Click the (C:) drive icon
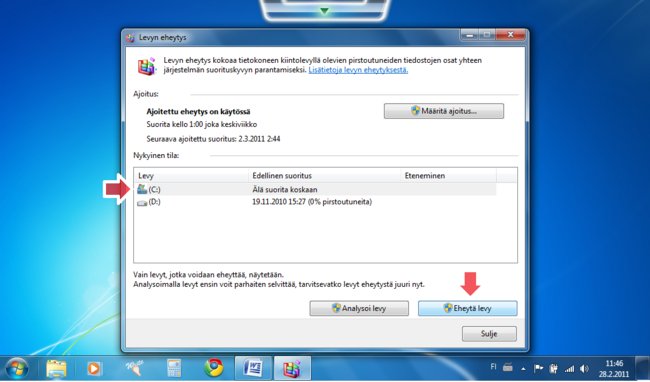This screenshot has width=650, height=382. (142, 189)
